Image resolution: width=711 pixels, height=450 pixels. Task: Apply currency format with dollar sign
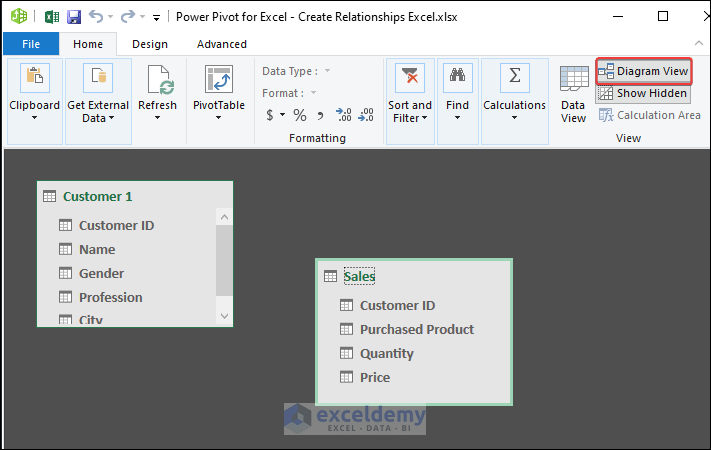pos(270,115)
